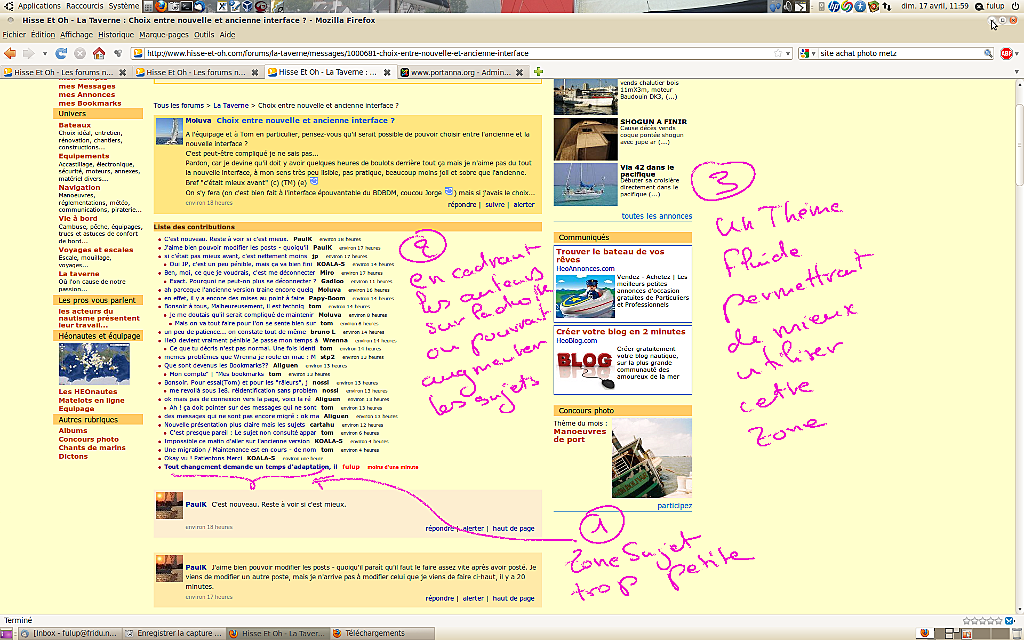
Task: Click 'suivre' under Moluva's first post
Action: tap(494, 204)
